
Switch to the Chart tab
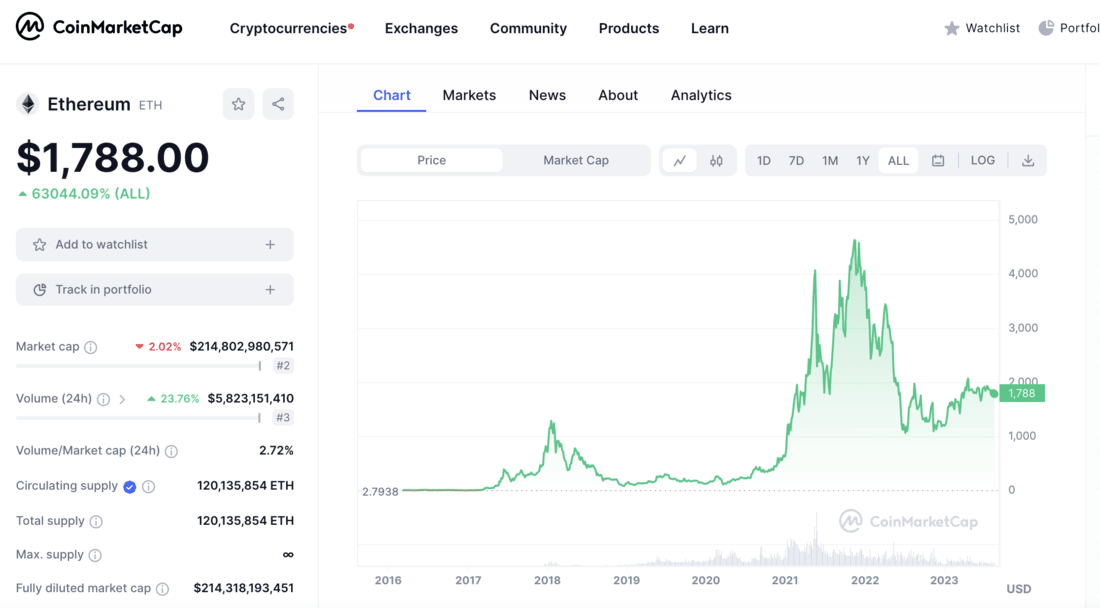[x=391, y=95]
